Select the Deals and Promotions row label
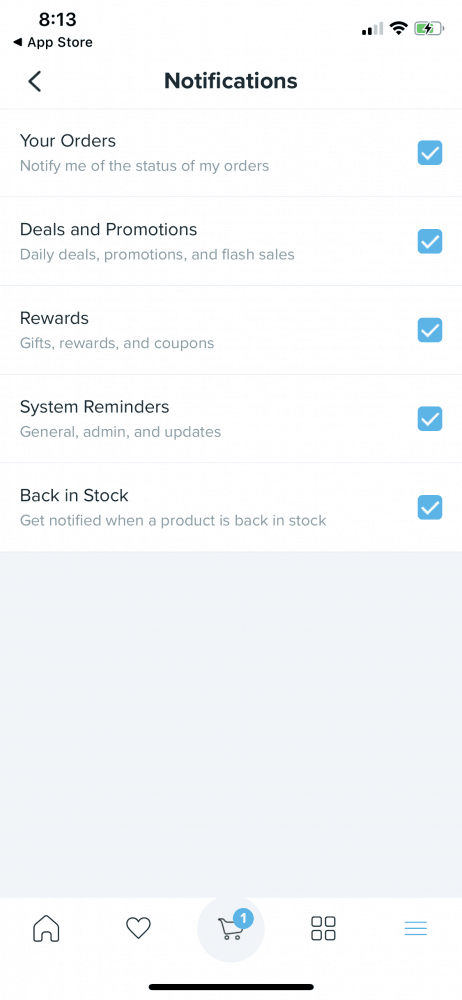Viewport: 462px width, 1000px height. coord(108,230)
